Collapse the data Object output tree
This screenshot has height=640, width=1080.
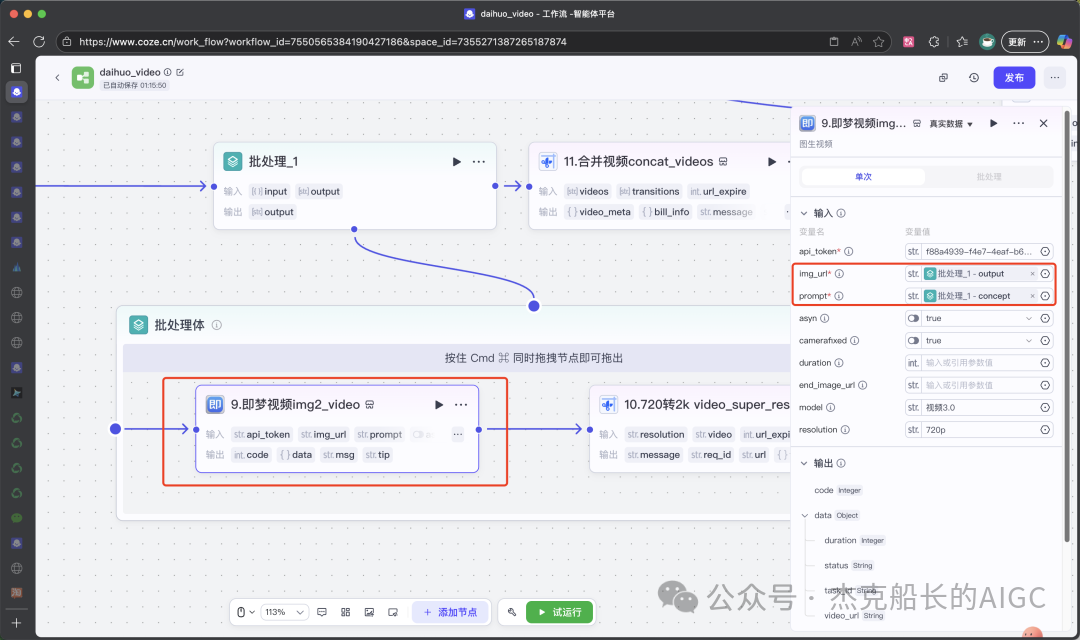click(805, 515)
